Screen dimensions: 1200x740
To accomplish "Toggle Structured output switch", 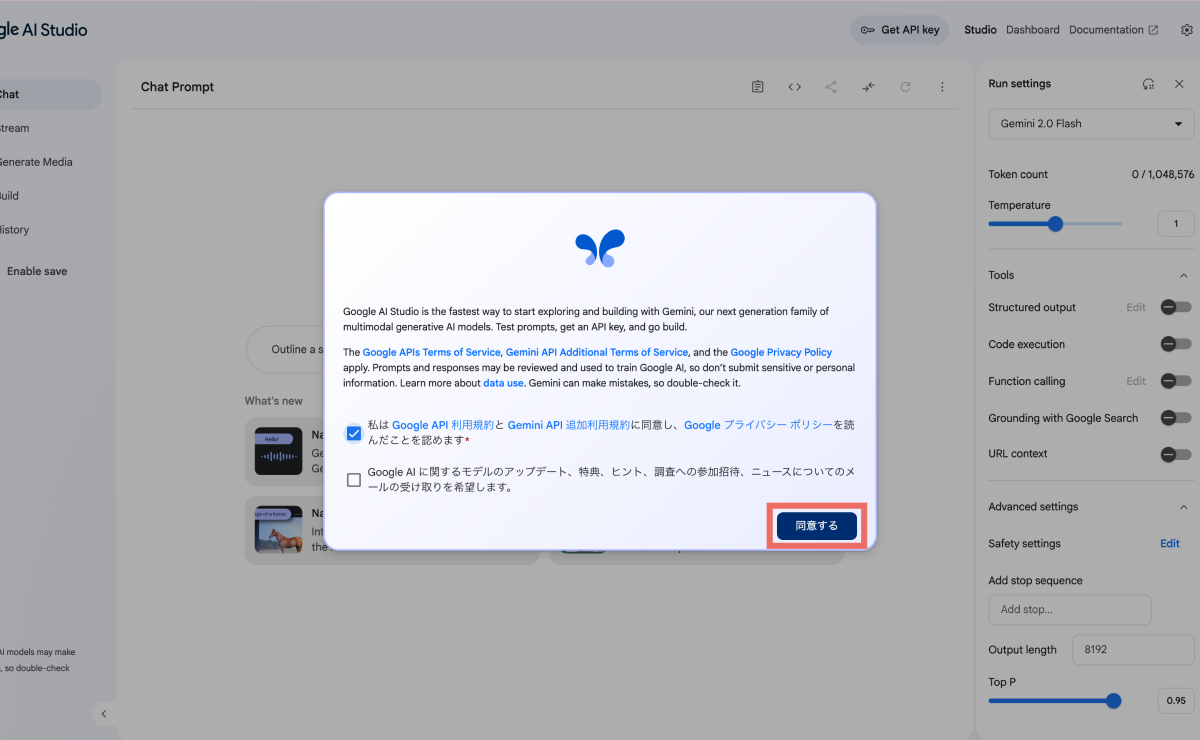I will 1176,307.
